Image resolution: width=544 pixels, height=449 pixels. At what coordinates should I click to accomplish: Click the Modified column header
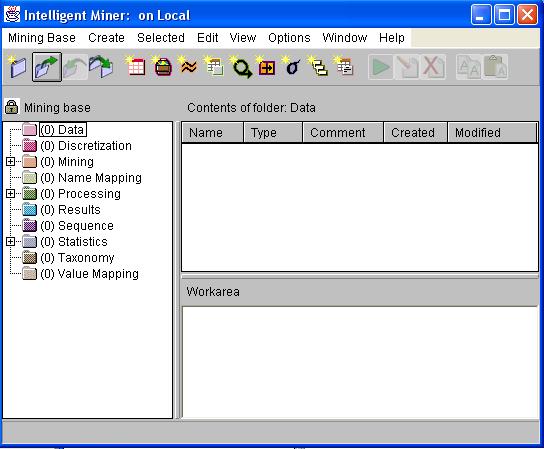tap(492, 133)
